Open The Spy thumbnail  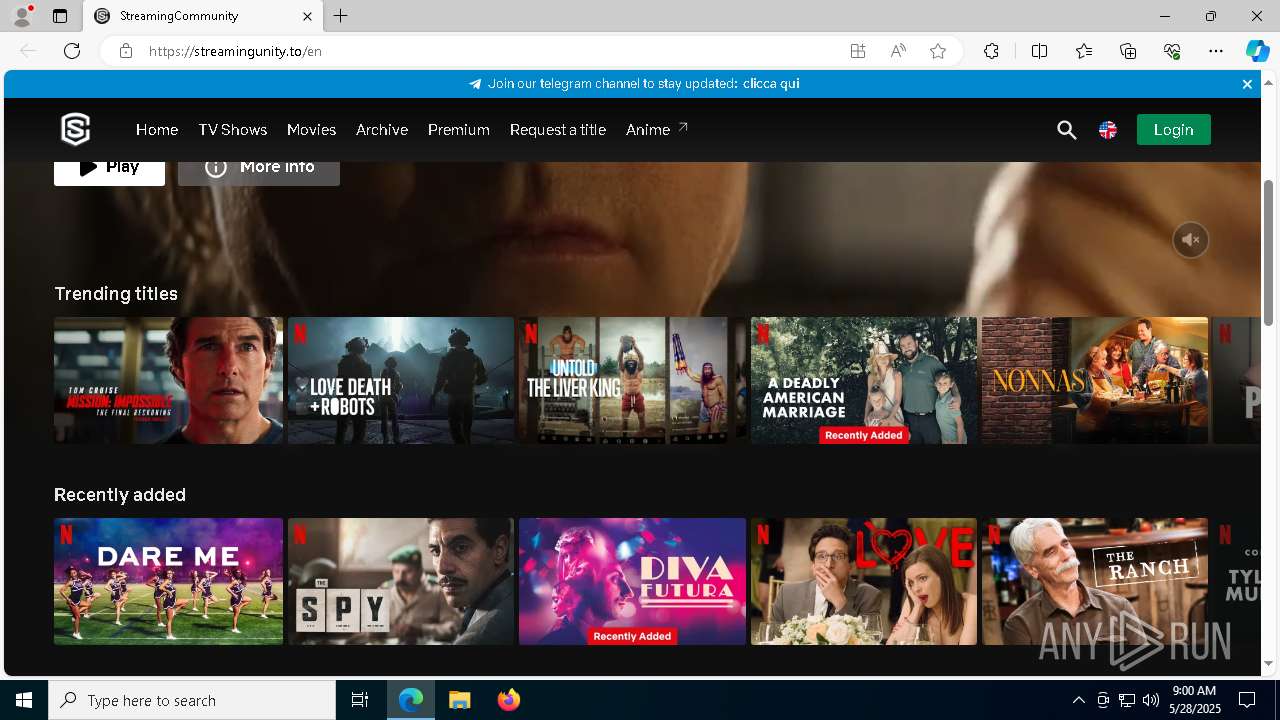point(401,581)
